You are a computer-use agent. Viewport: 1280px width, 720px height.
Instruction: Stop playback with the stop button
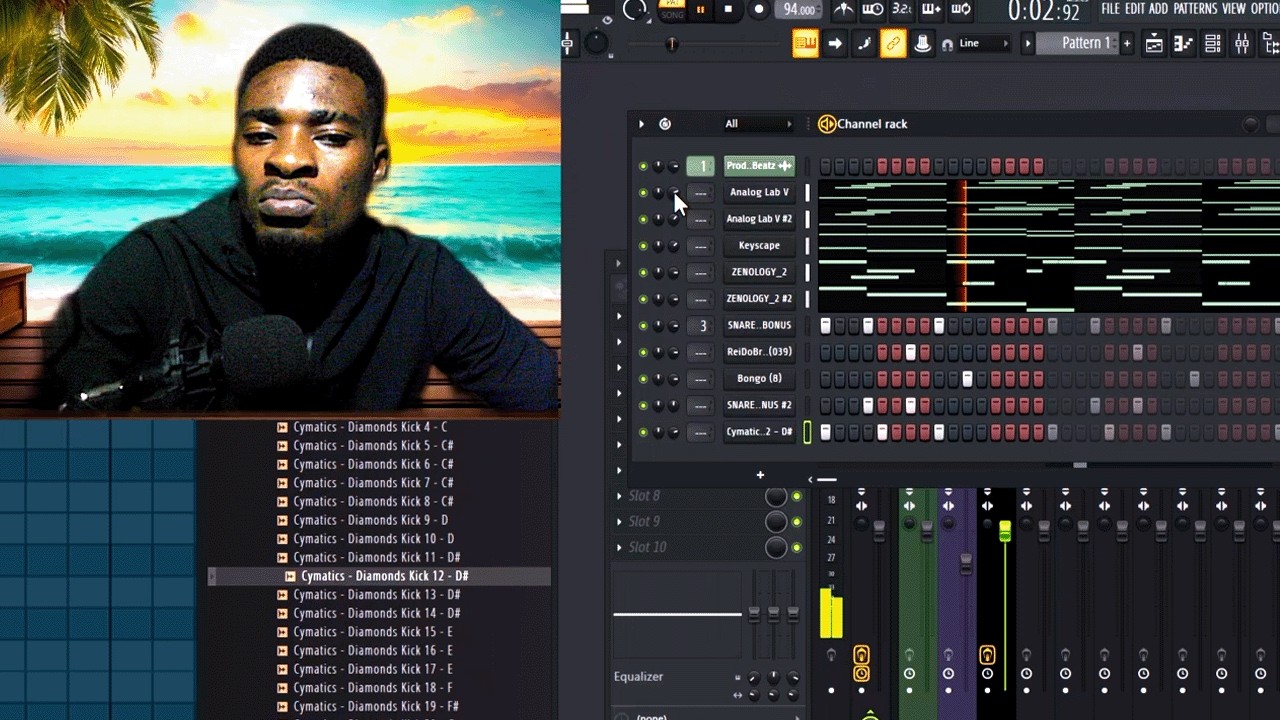tap(728, 10)
